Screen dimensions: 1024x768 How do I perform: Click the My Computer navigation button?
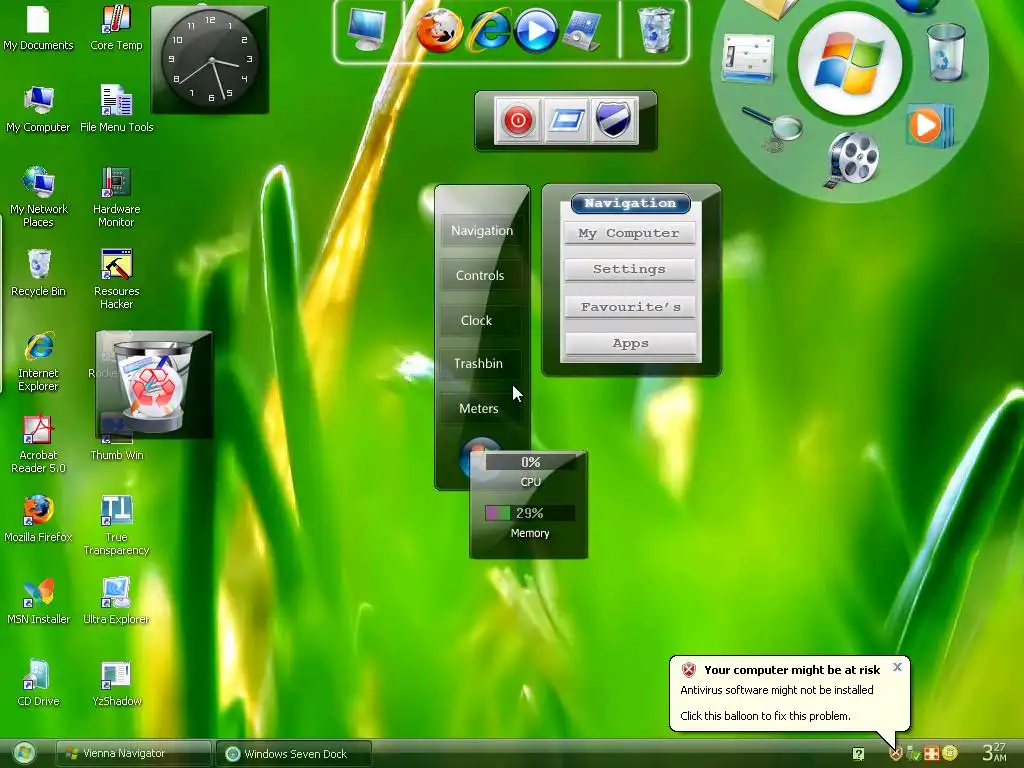630,233
